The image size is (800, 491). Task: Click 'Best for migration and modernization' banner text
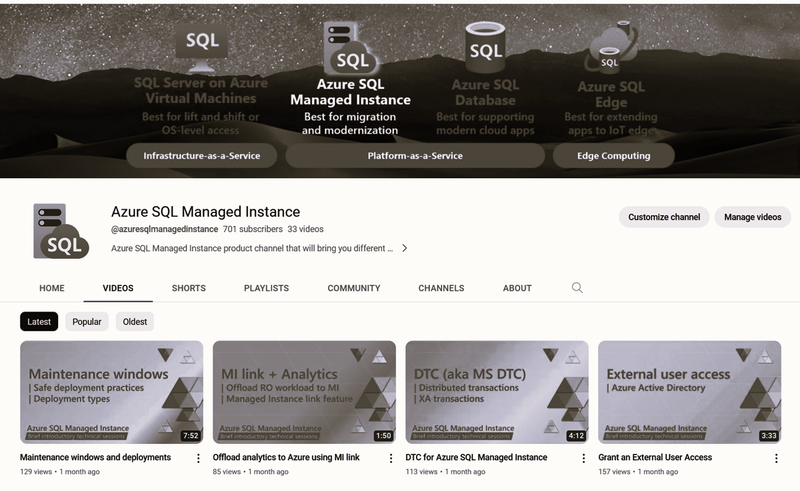[x=350, y=124]
